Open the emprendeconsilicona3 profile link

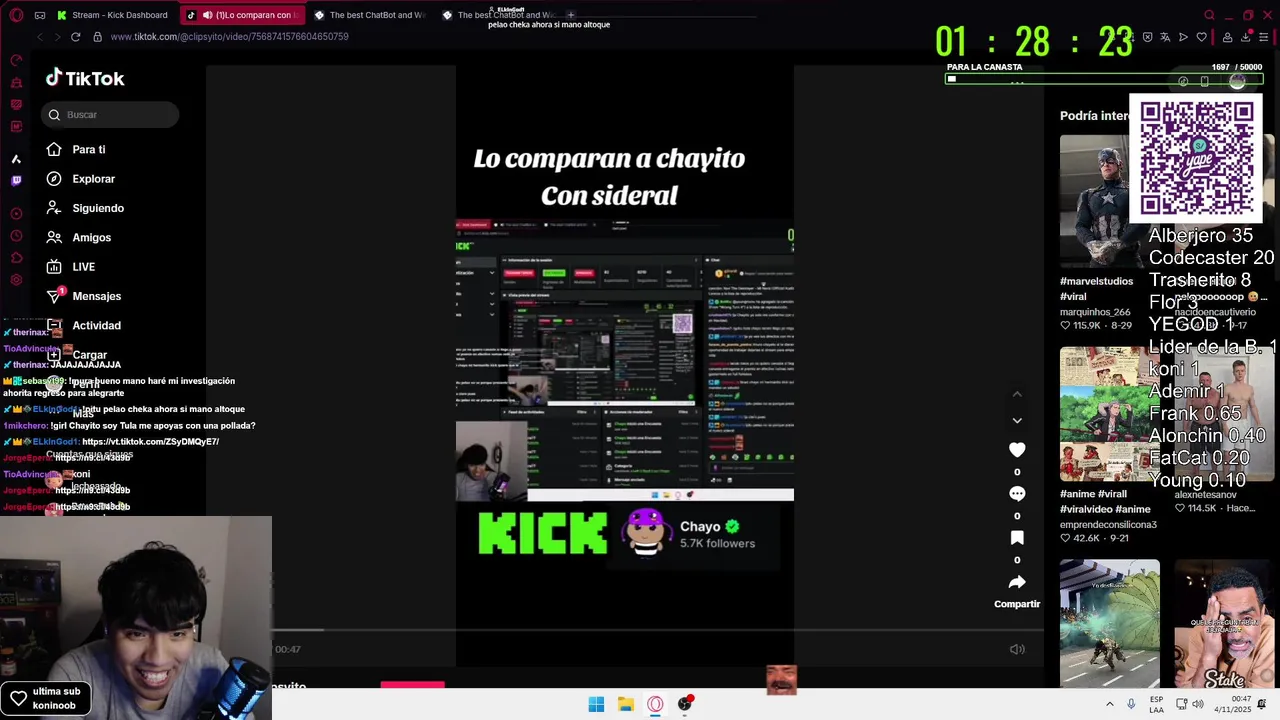click(1108, 524)
